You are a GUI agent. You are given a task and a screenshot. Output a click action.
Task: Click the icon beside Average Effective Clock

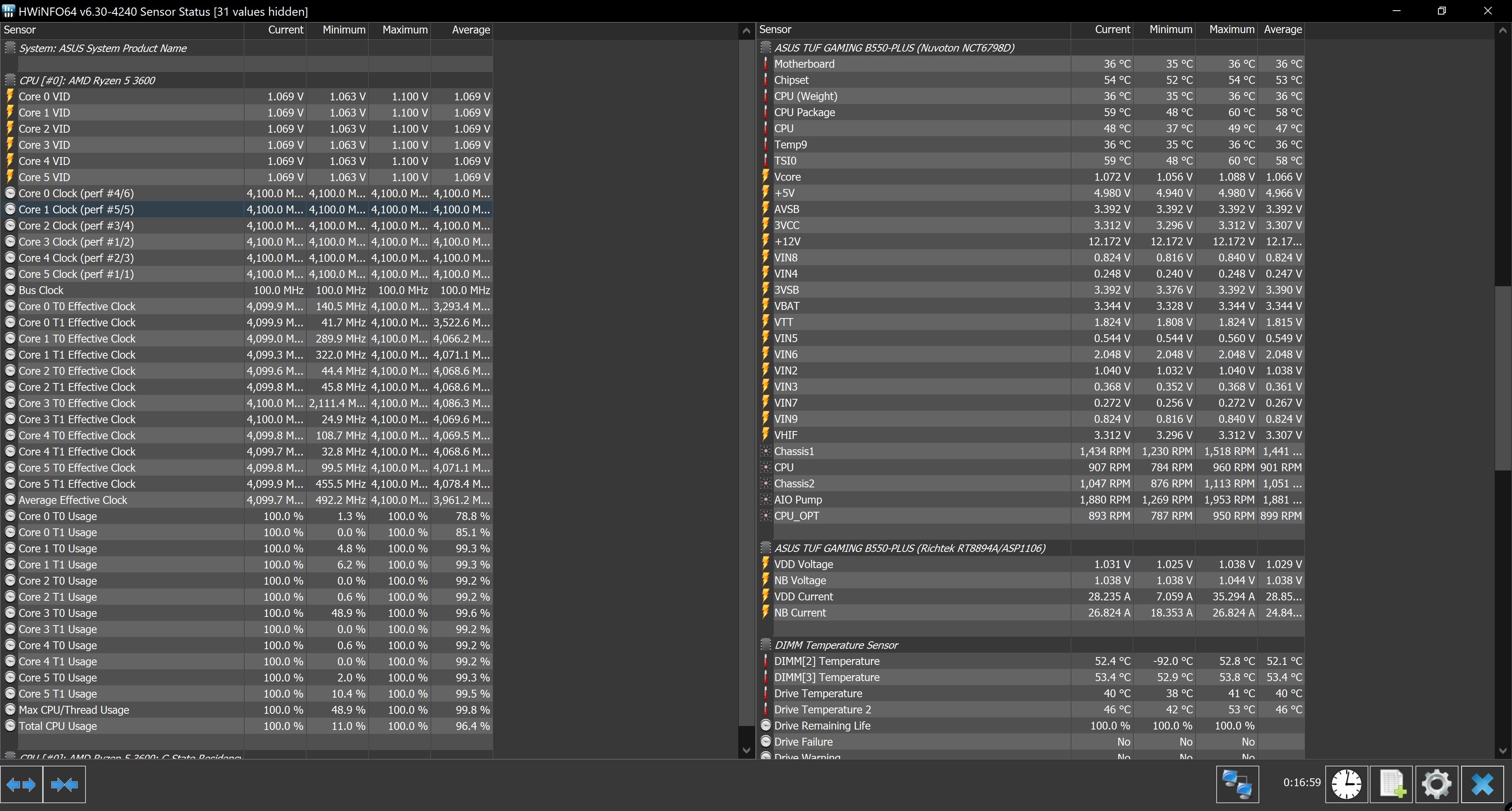10,500
